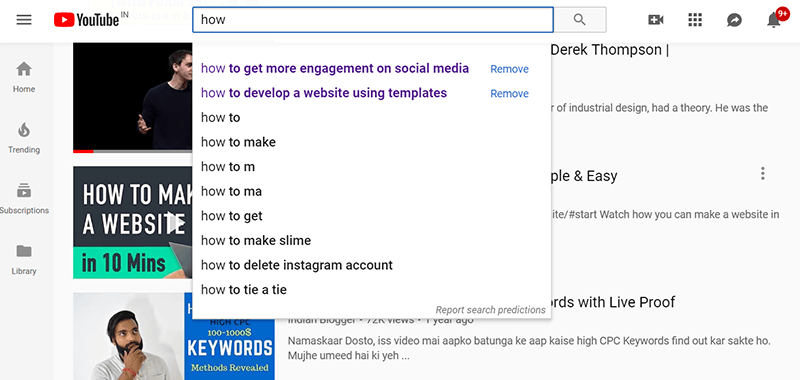Remove the social media engagement suggestion

[x=509, y=69]
